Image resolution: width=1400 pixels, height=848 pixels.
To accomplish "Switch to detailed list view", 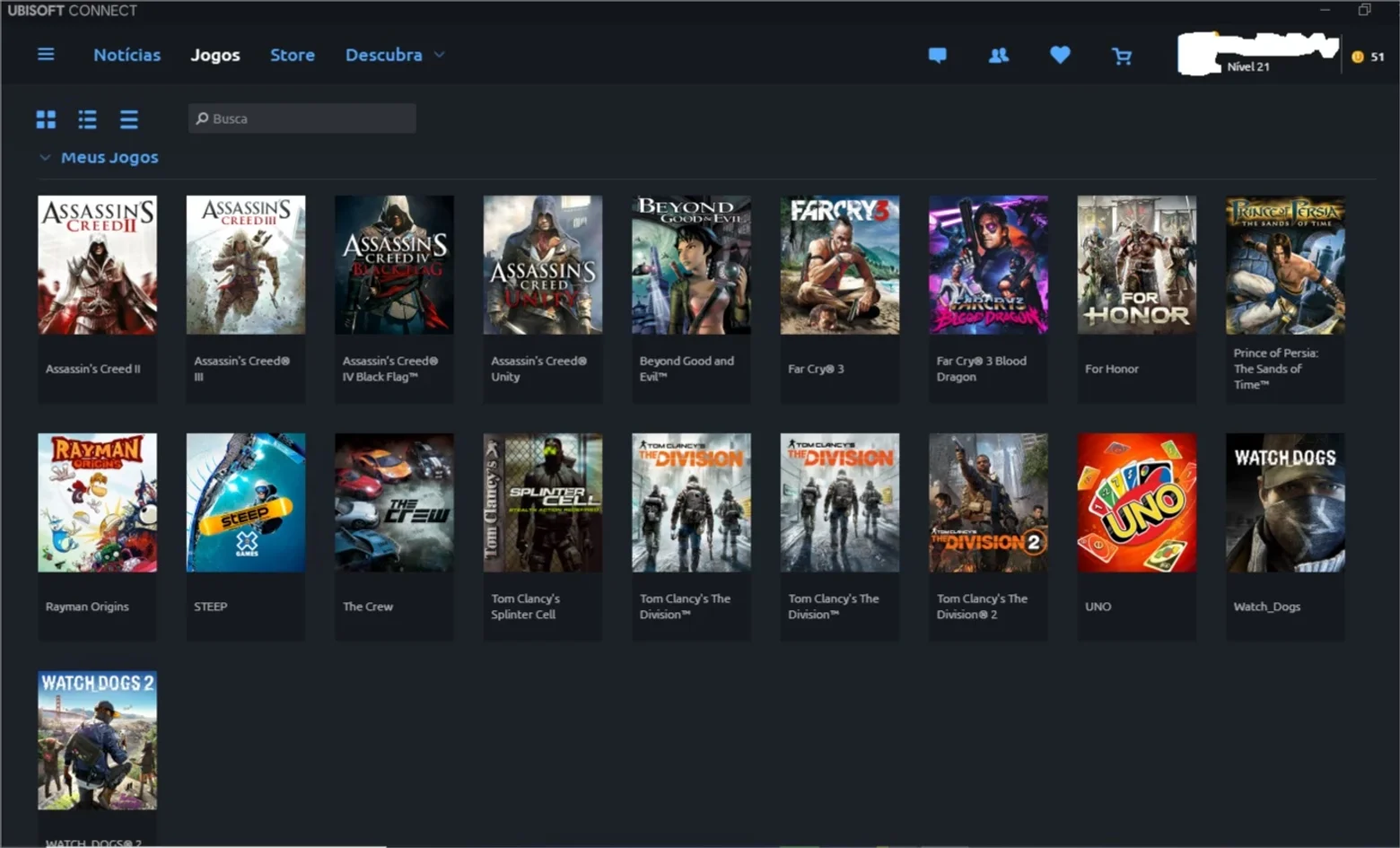I will (87, 119).
